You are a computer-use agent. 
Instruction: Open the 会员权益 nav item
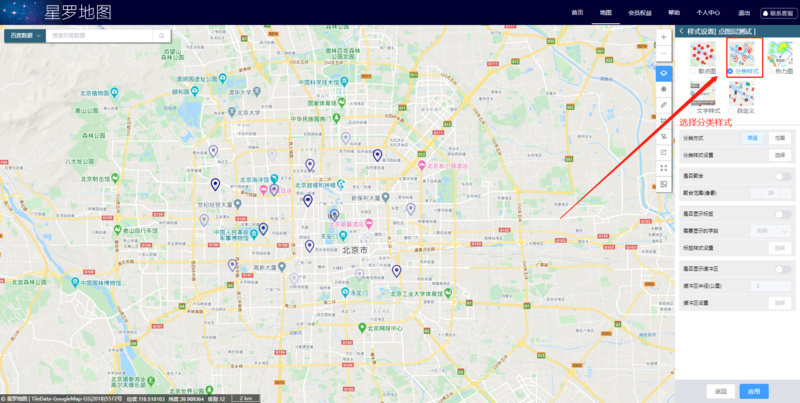pyautogui.click(x=640, y=13)
